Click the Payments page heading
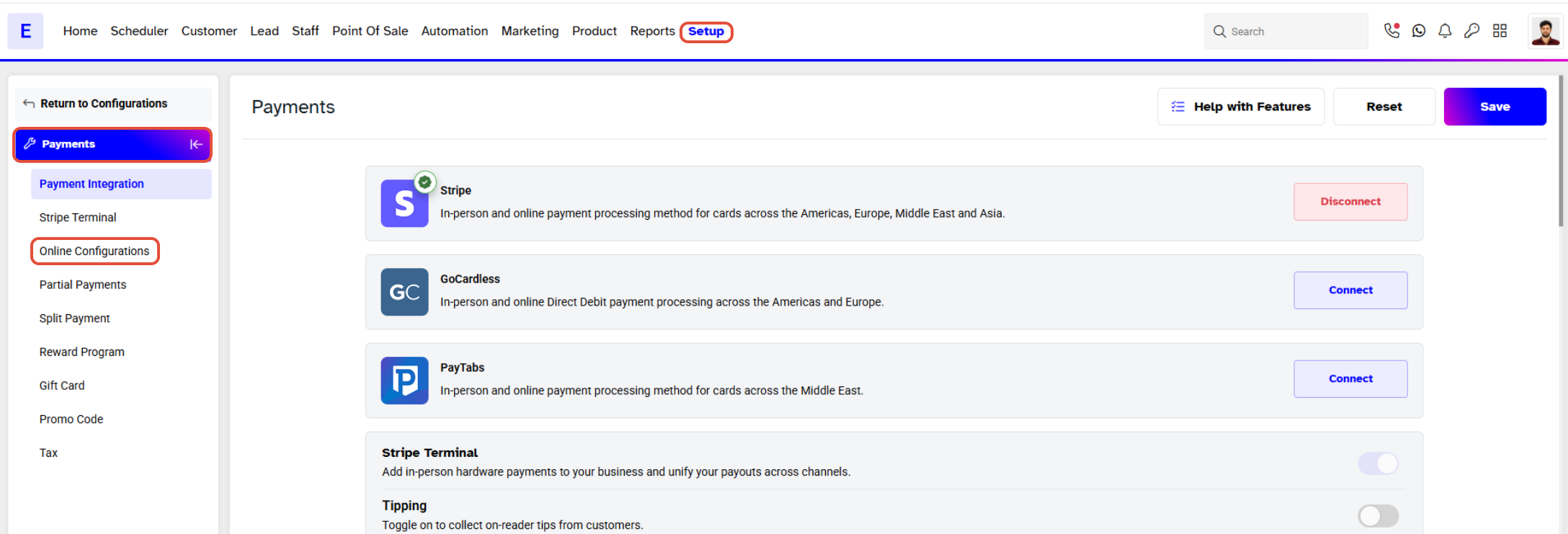The height and width of the screenshot is (534, 1568). (x=293, y=107)
